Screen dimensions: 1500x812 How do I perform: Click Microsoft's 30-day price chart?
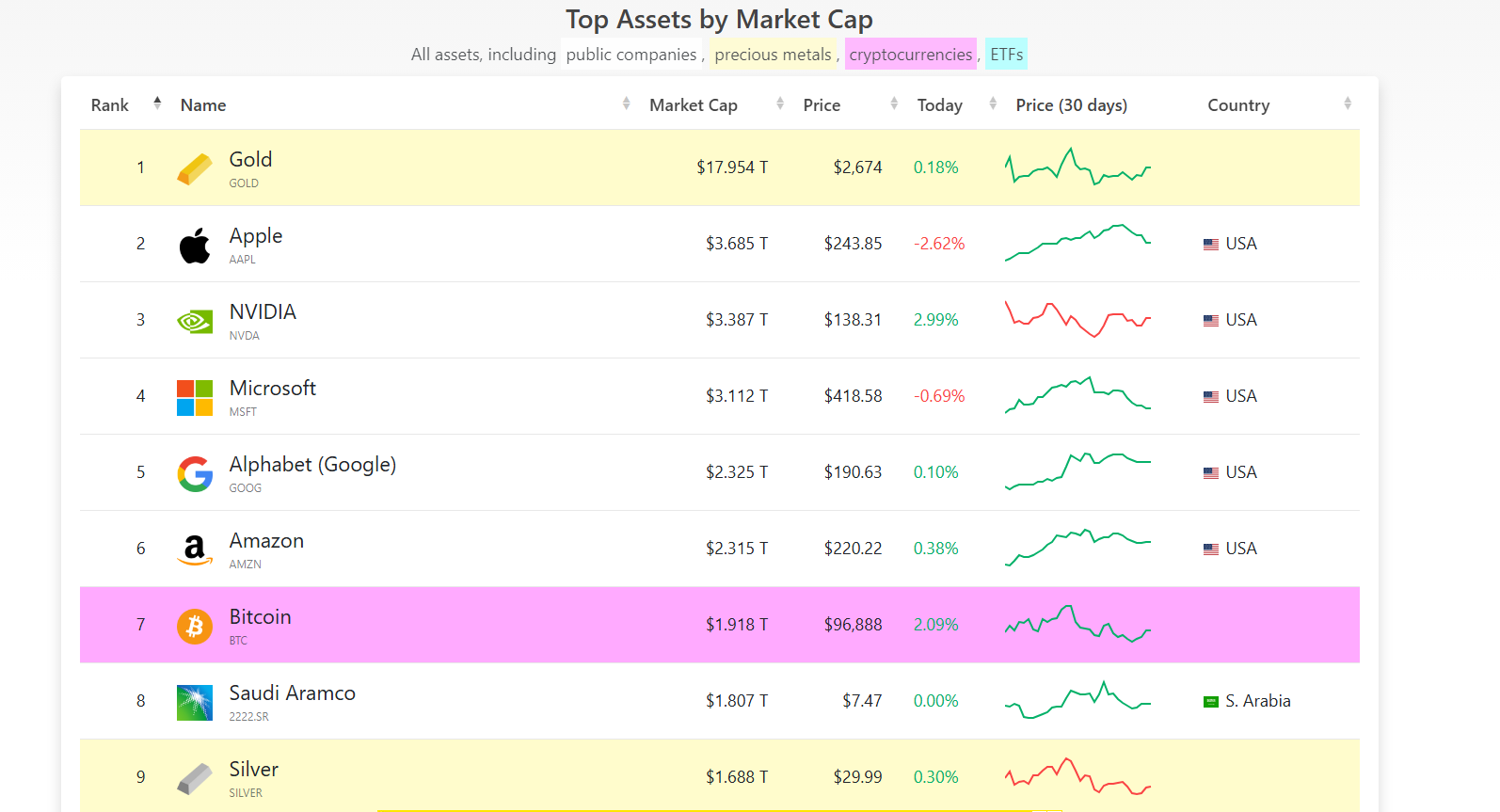(x=1077, y=395)
